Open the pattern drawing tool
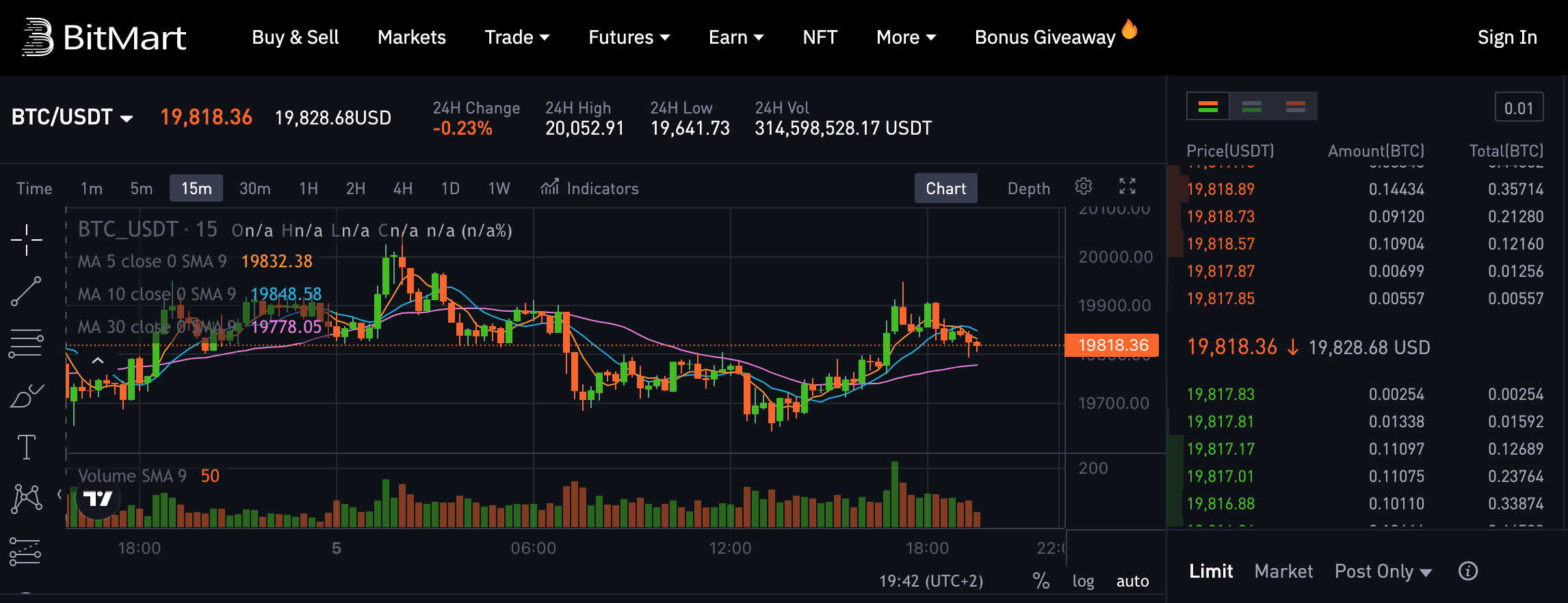1568x603 pixels. (x=27, y=498)
